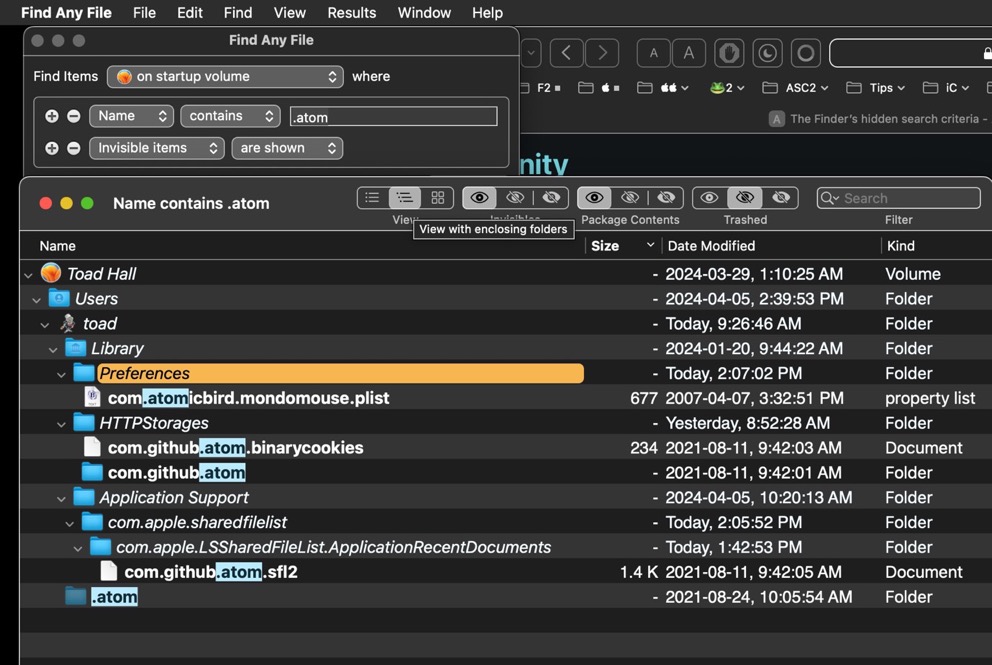The image size is (992, 665).
Task: Click the browser back arrow button
Action: click(566, 53)
